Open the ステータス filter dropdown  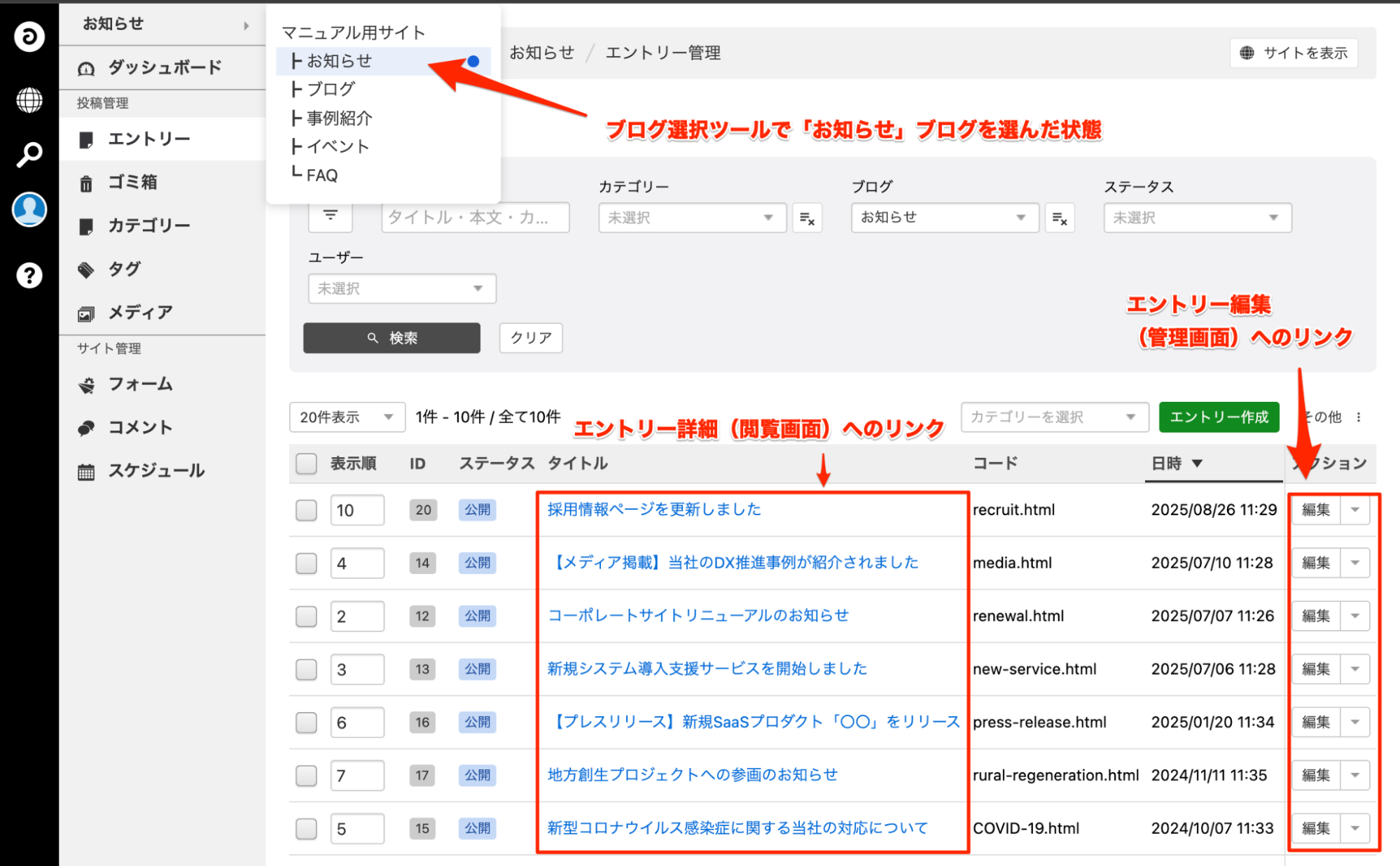[x=1196, y=218]
